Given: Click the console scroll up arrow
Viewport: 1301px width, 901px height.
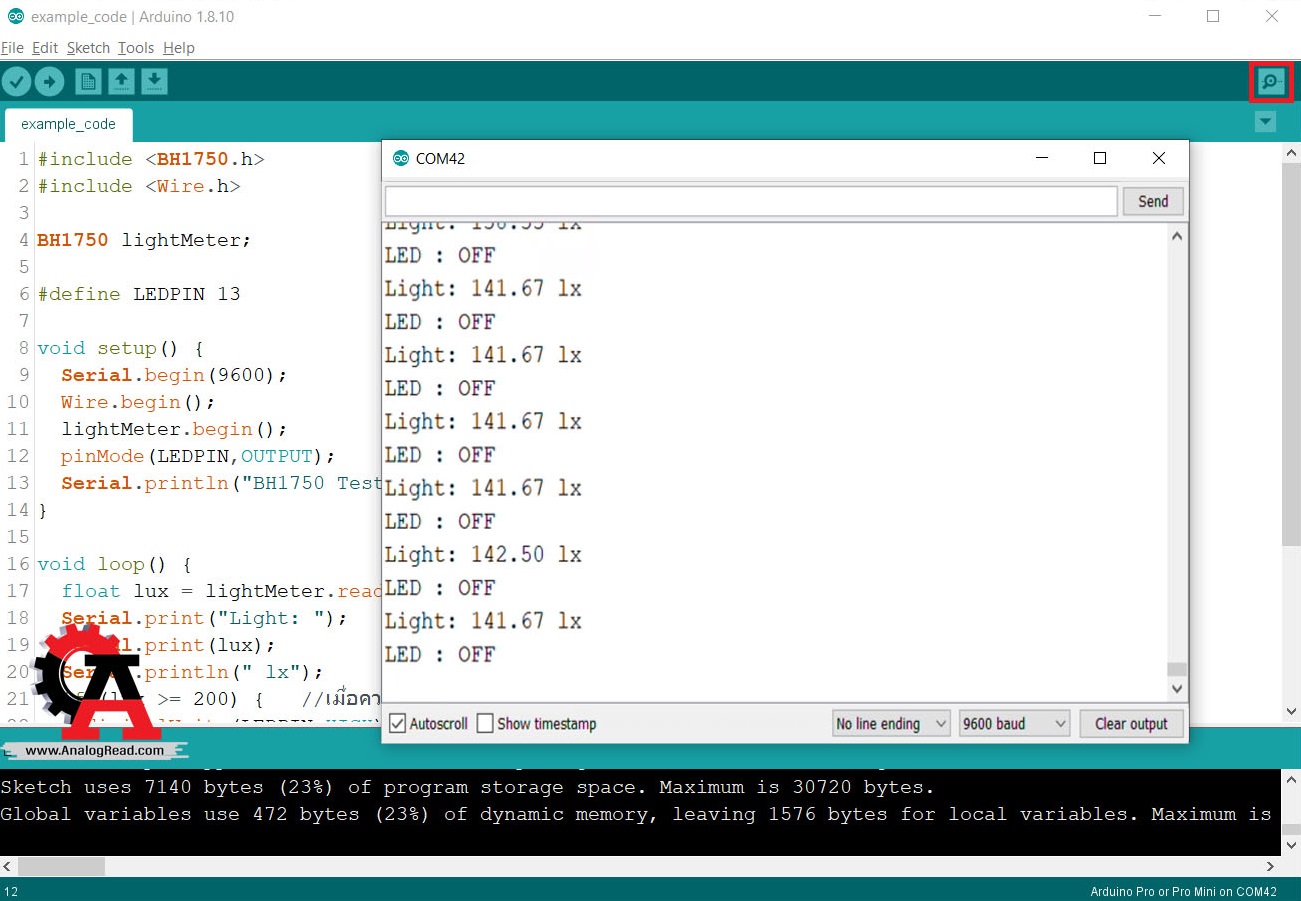Looking at the screenshot, I should [1291, 778].
